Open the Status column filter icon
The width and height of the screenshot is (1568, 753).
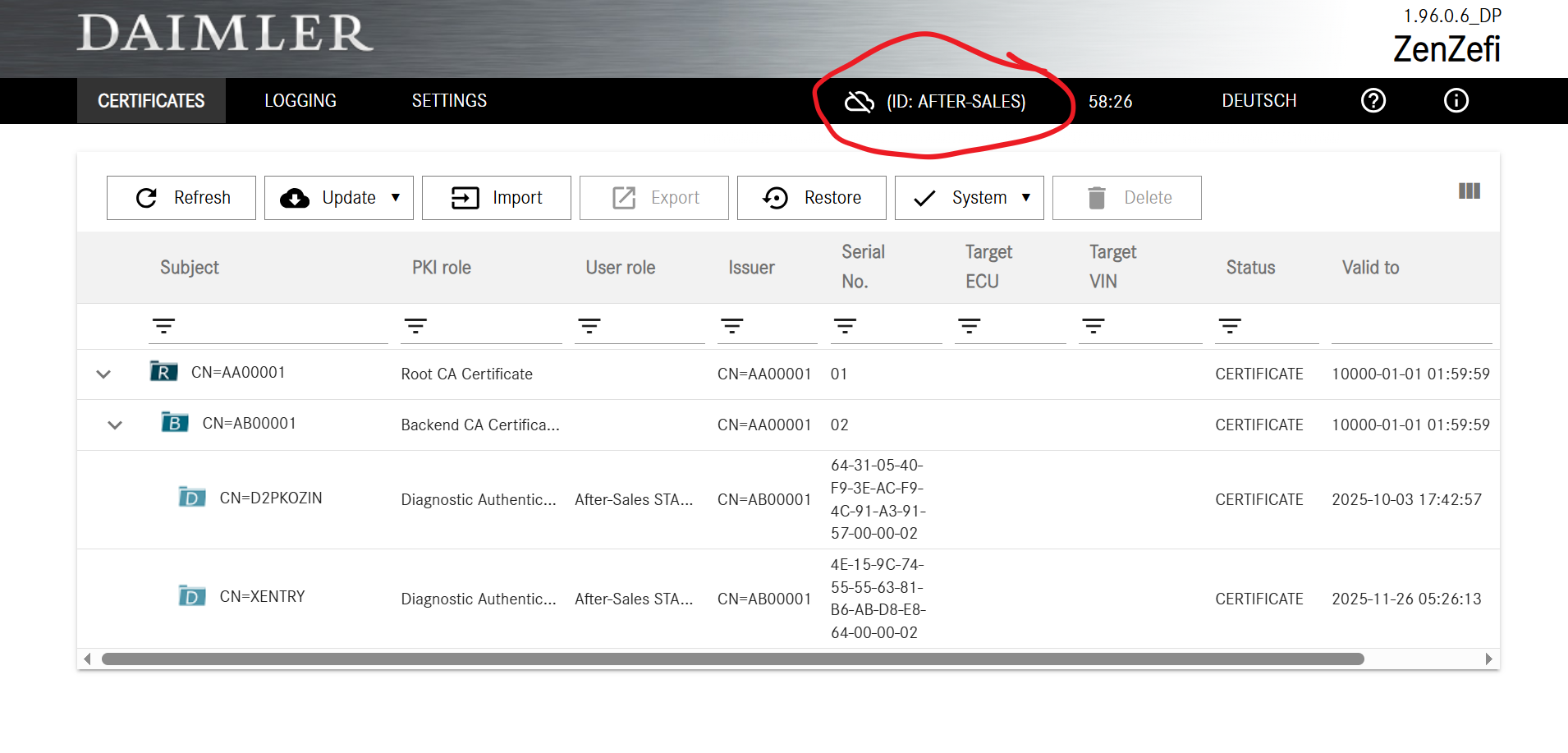click(x=1230, y=326)
